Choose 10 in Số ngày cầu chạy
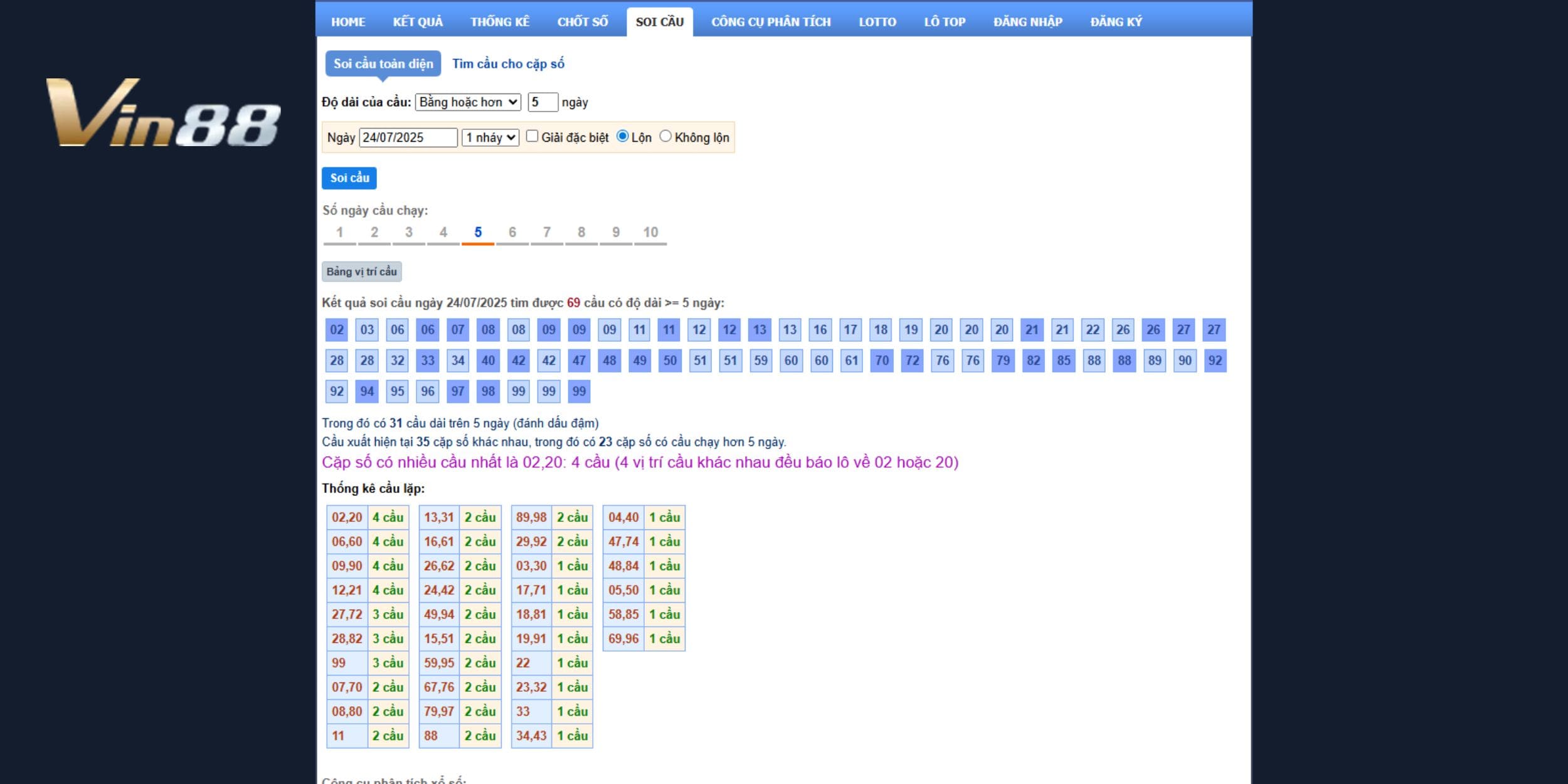This screenshot has height=784, width=1568. [650, 233]
